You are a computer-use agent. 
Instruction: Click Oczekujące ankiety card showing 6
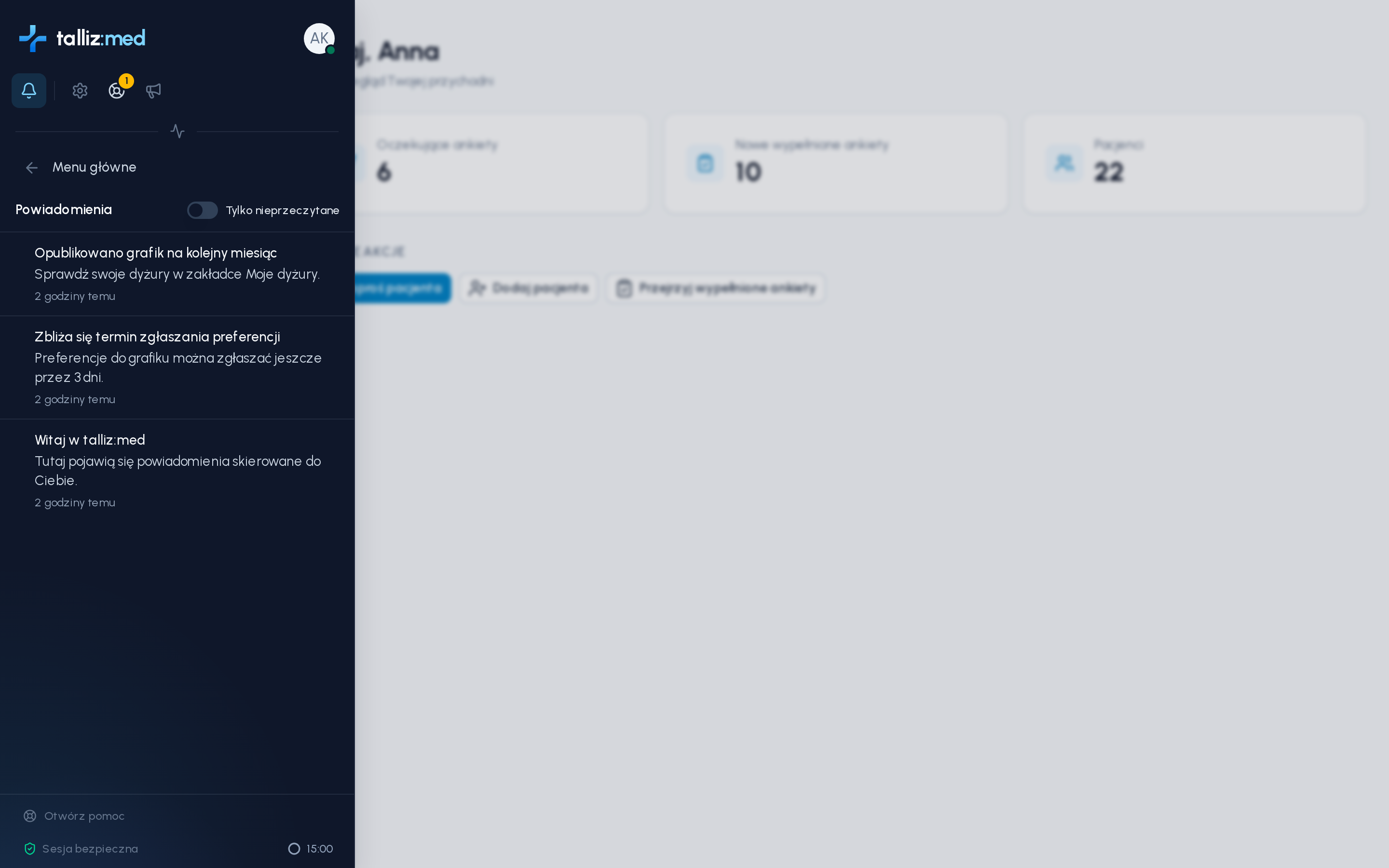[x=501, y=163]
